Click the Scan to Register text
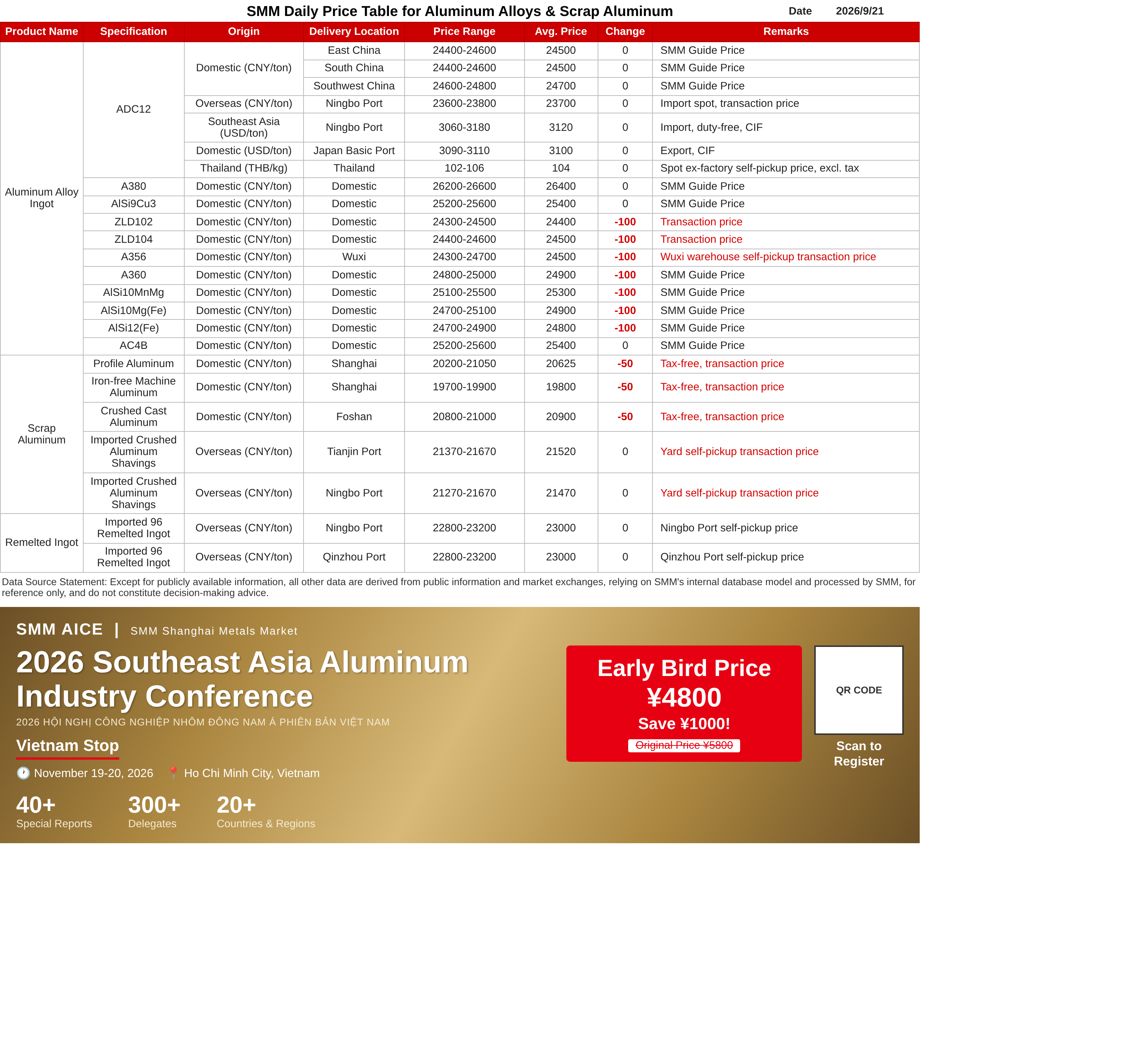The height and width of the screenshot is (1038, 1148). 859,753
